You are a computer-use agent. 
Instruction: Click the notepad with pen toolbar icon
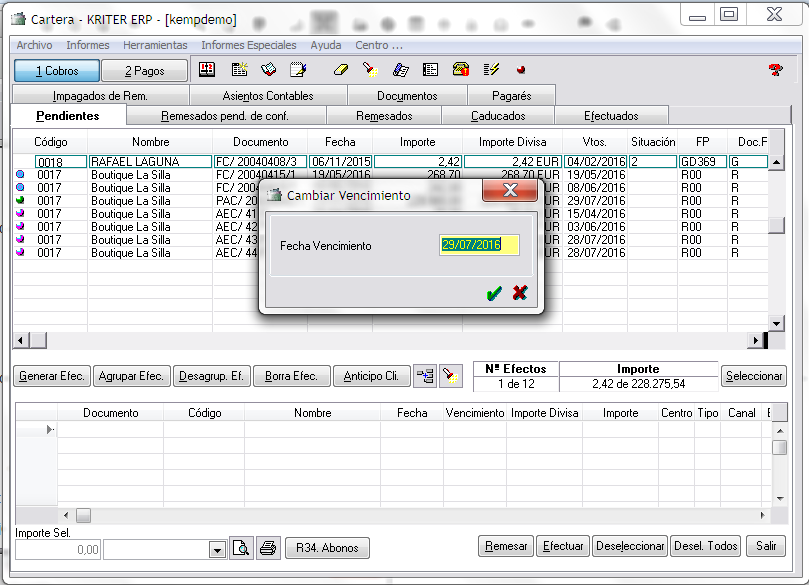pos(298,70)
